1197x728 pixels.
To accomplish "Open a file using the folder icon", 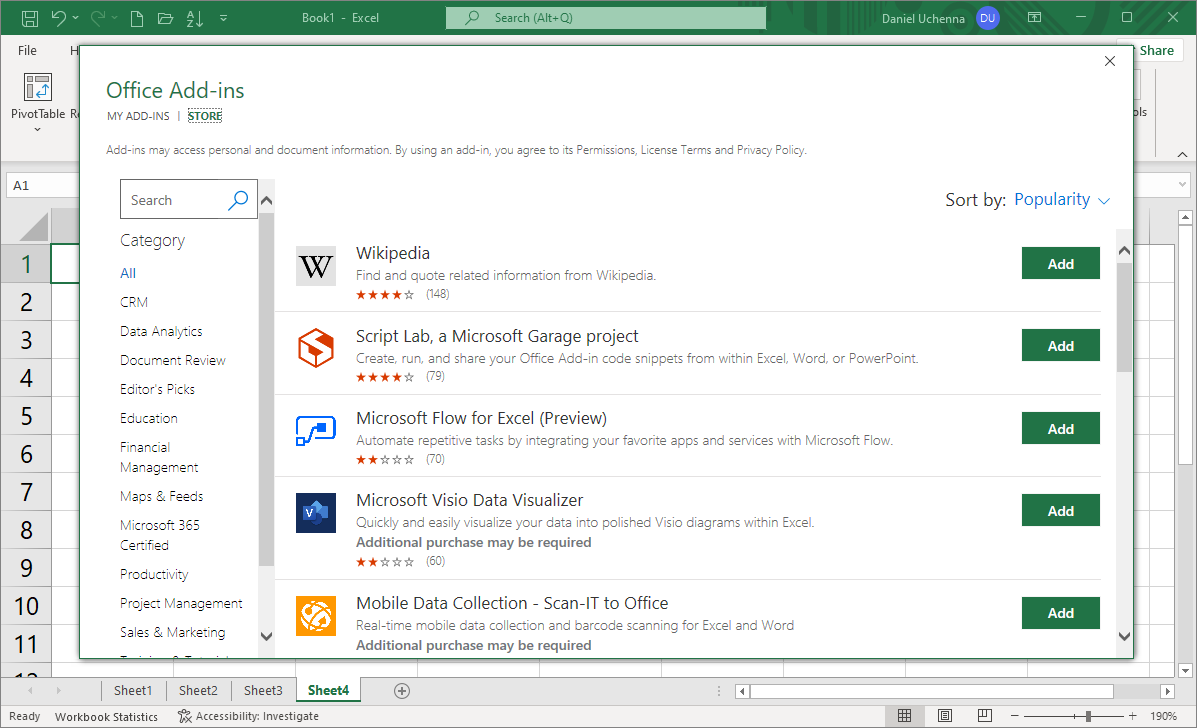I will (x=165, y=18).
